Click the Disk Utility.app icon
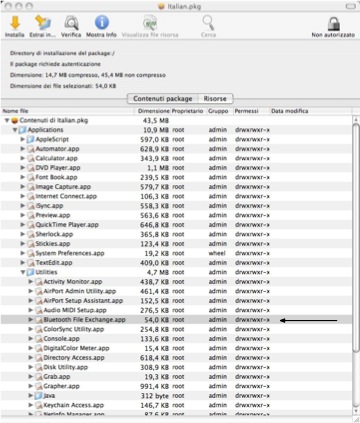Screen dimensions: 360x423 [x=39, y=367]
